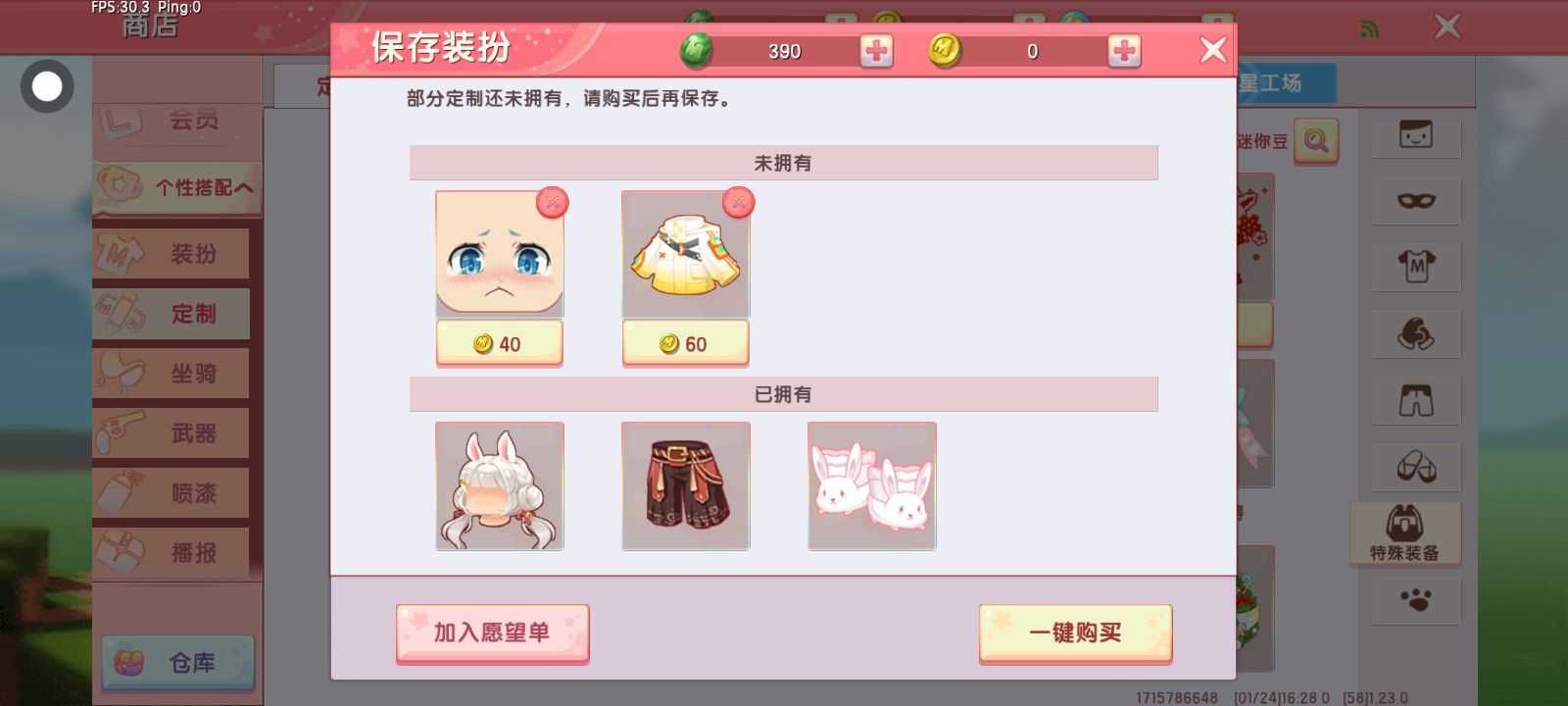
Task: Click 一键购买 button
Action: pyautogui.click(x=1075, y=633)
